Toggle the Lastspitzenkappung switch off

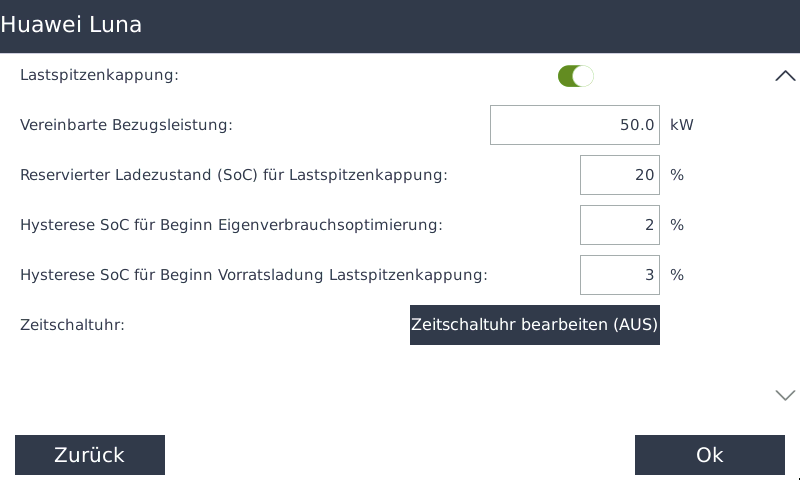click(575, 76)
